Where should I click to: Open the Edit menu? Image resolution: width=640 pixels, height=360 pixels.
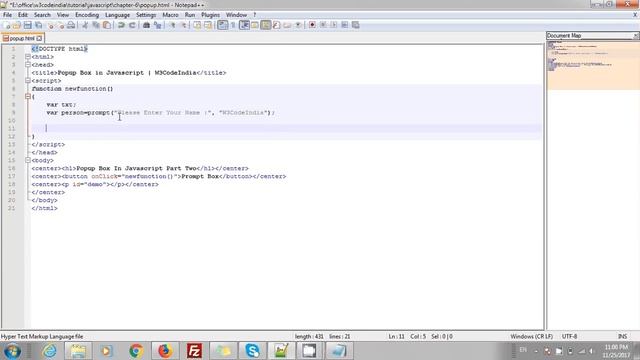point(22,15)
